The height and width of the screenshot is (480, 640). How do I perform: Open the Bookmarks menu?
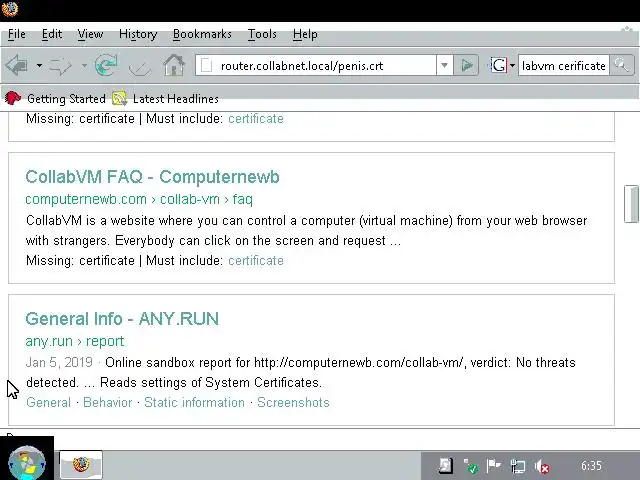[x=202, y=34]
